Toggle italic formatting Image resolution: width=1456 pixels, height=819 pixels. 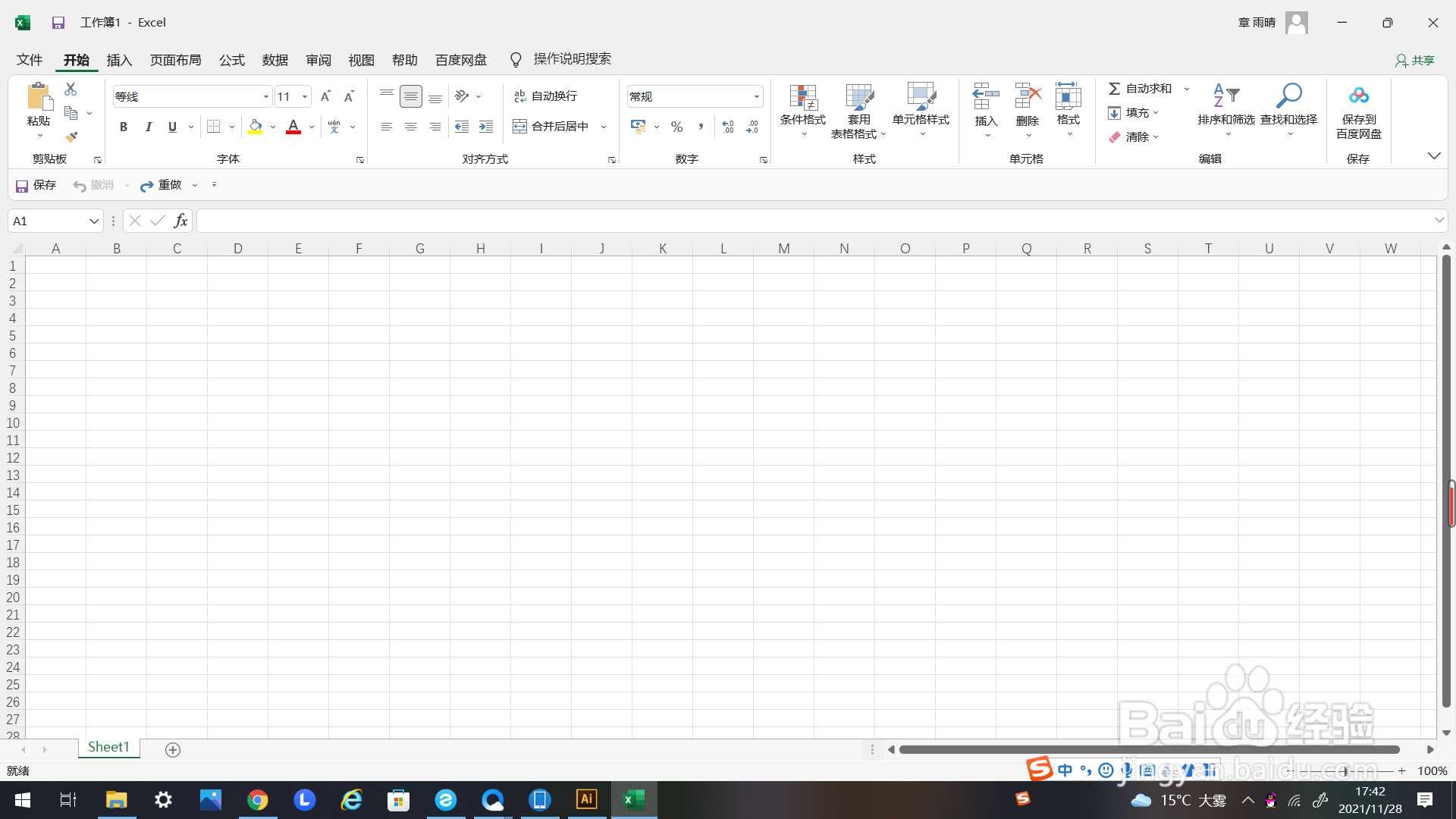click(x=149, y=127)
